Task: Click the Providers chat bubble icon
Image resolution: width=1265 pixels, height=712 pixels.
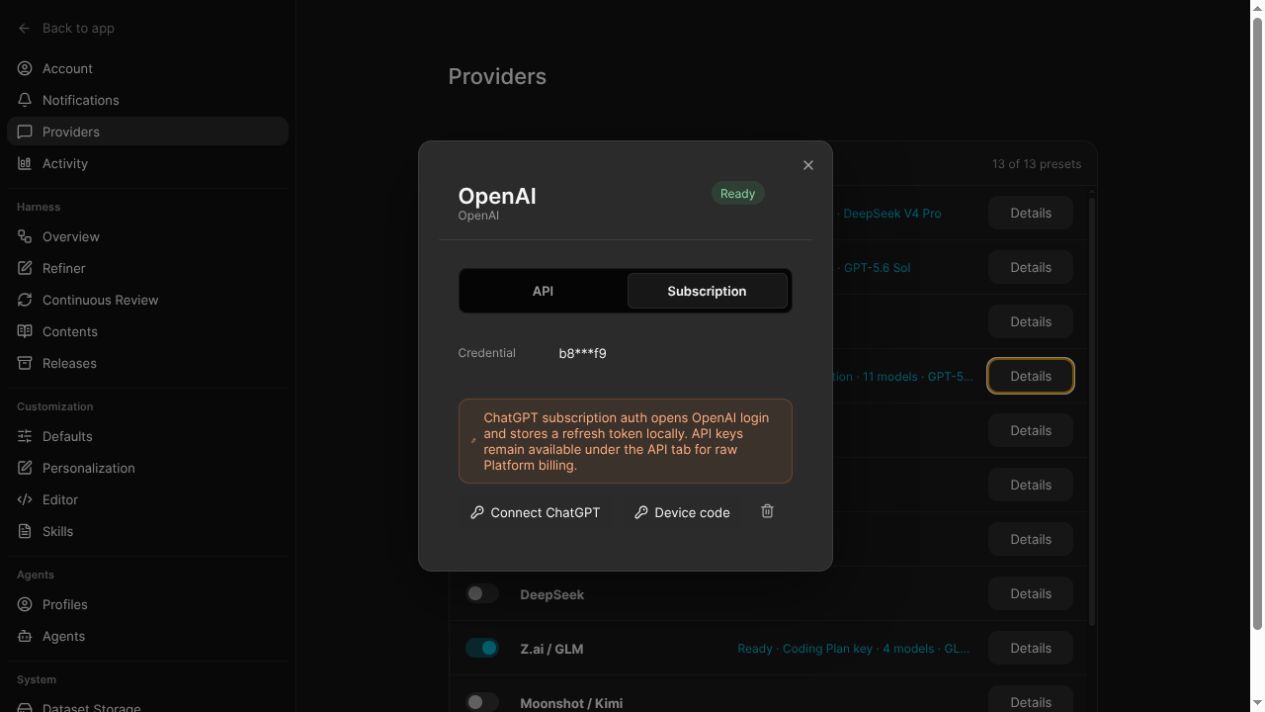Action: point(25,131)
